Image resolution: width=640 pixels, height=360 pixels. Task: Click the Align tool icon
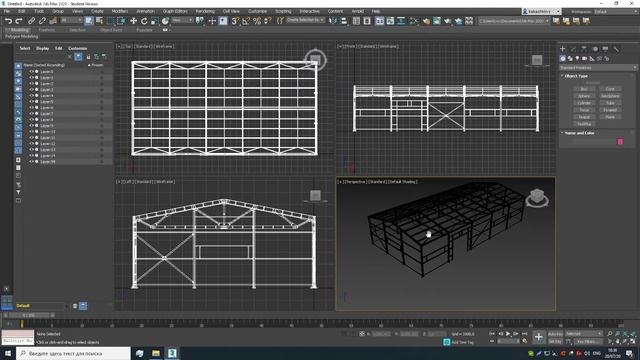coord(344,21)
